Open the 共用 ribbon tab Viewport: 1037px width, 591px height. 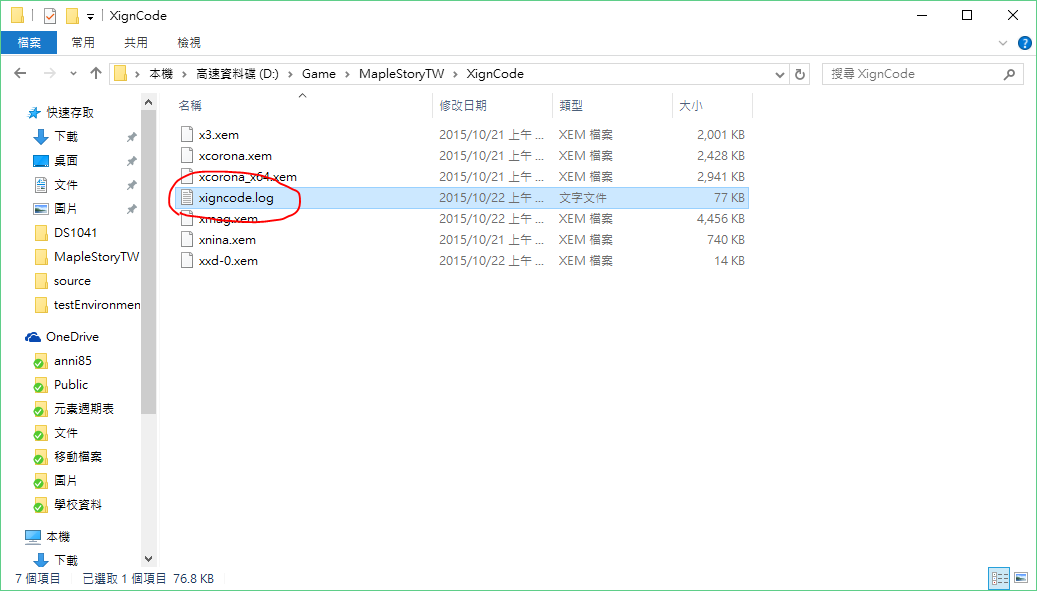[136, 42]
